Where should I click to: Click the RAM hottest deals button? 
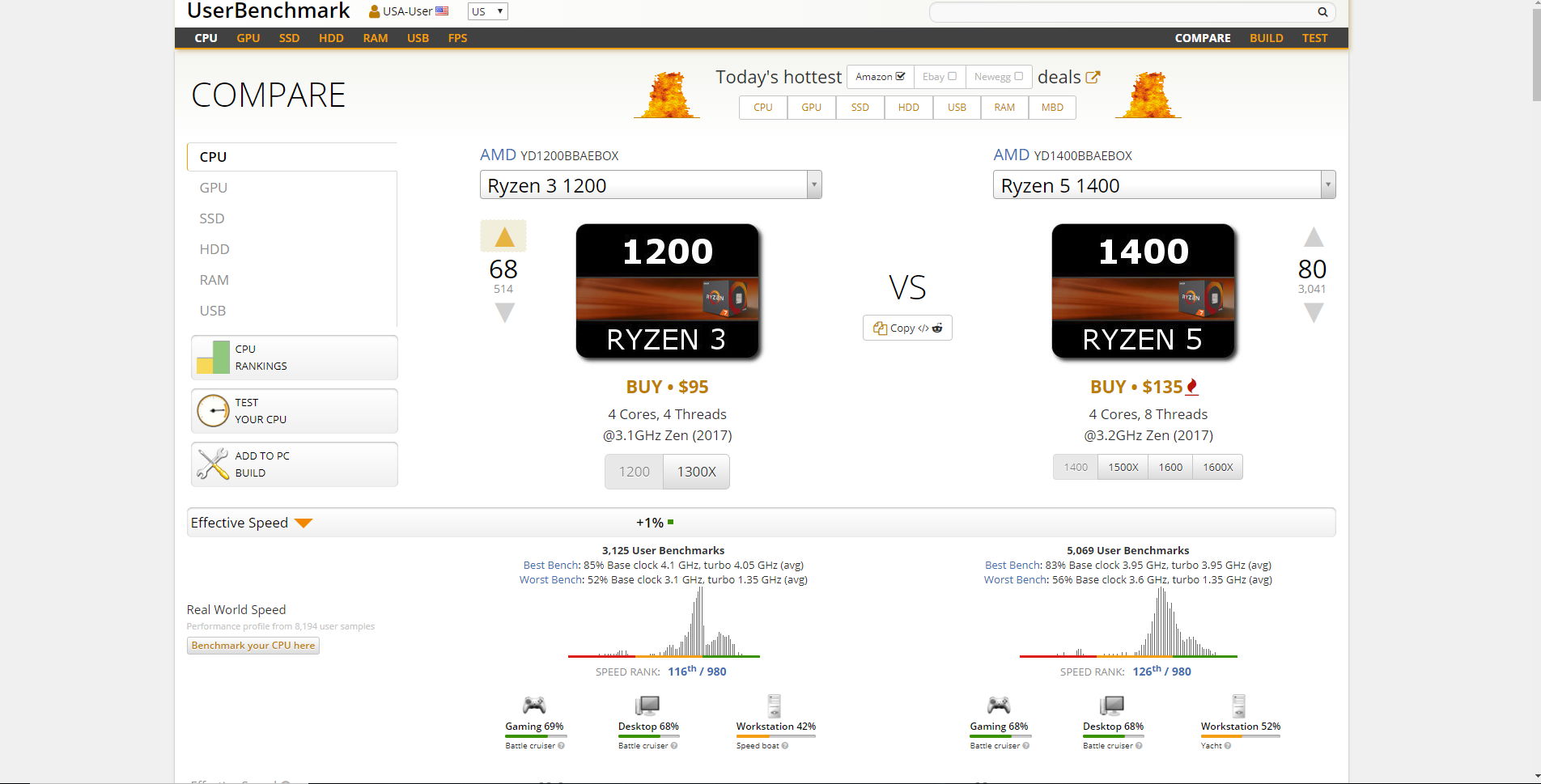(1004, 107)
